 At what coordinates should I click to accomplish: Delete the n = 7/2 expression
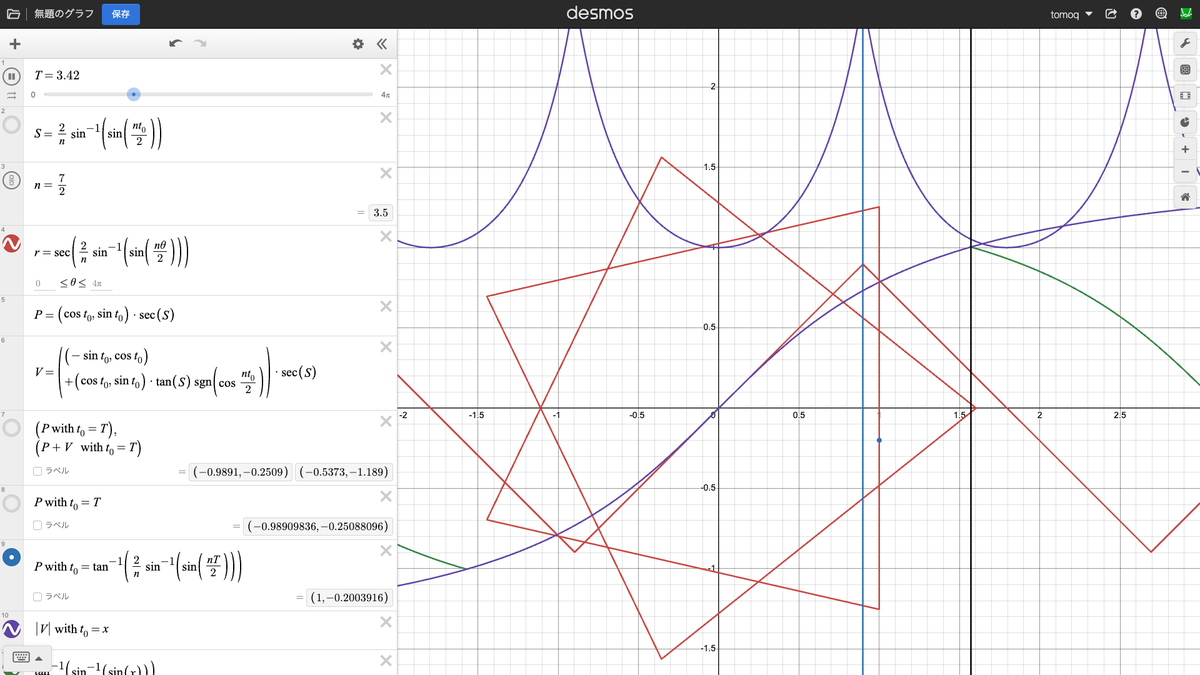tap(385, 174)
